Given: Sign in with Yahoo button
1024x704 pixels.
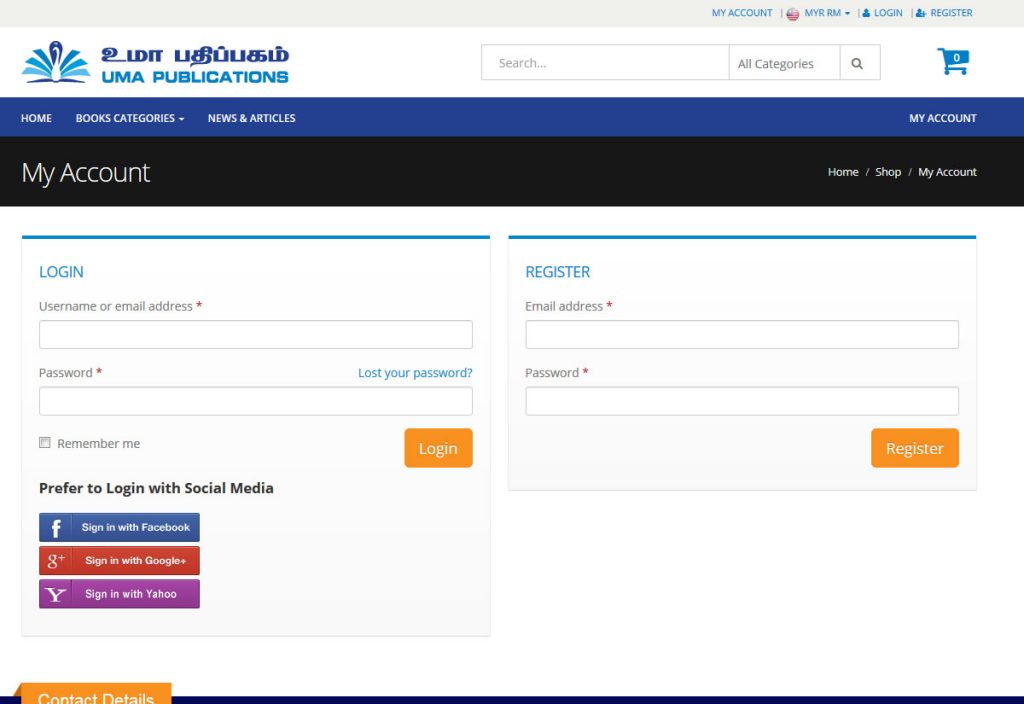Looking at the screenshot, I should point(119,594).
